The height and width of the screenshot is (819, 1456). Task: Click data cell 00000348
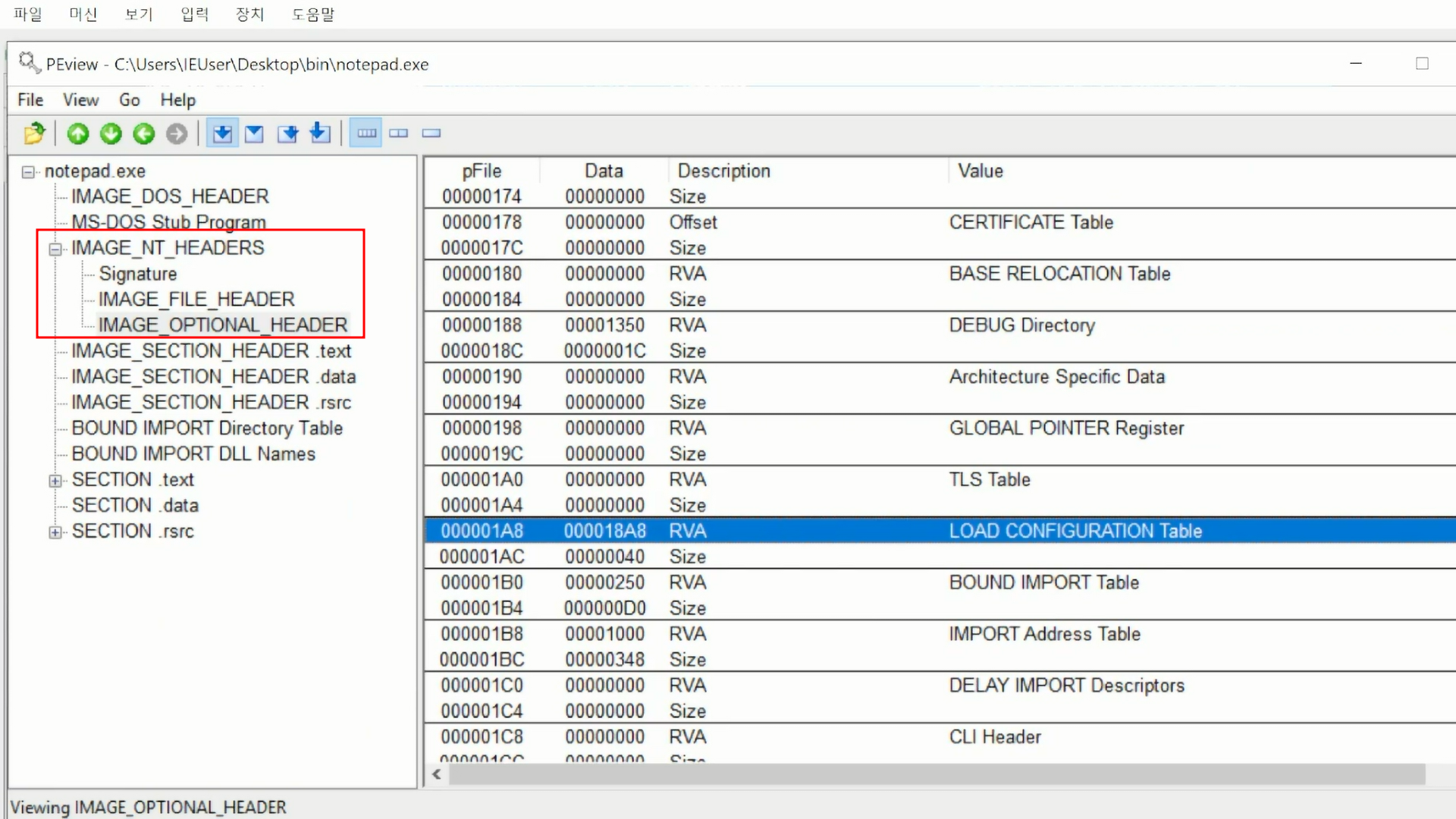pyautogui.click(x=604, y=660)
